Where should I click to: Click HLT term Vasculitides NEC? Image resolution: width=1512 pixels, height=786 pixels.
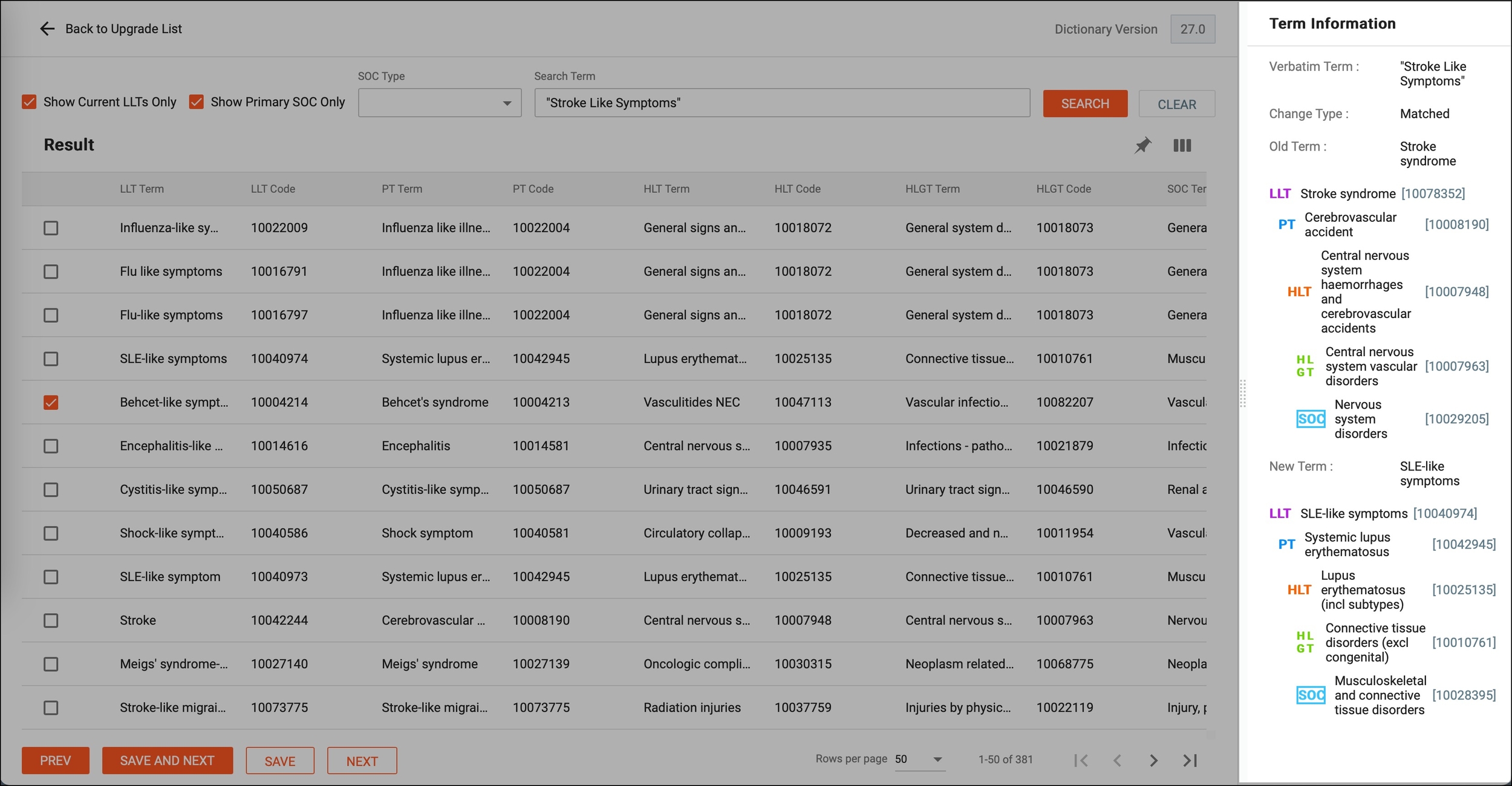tap(691, 402)
